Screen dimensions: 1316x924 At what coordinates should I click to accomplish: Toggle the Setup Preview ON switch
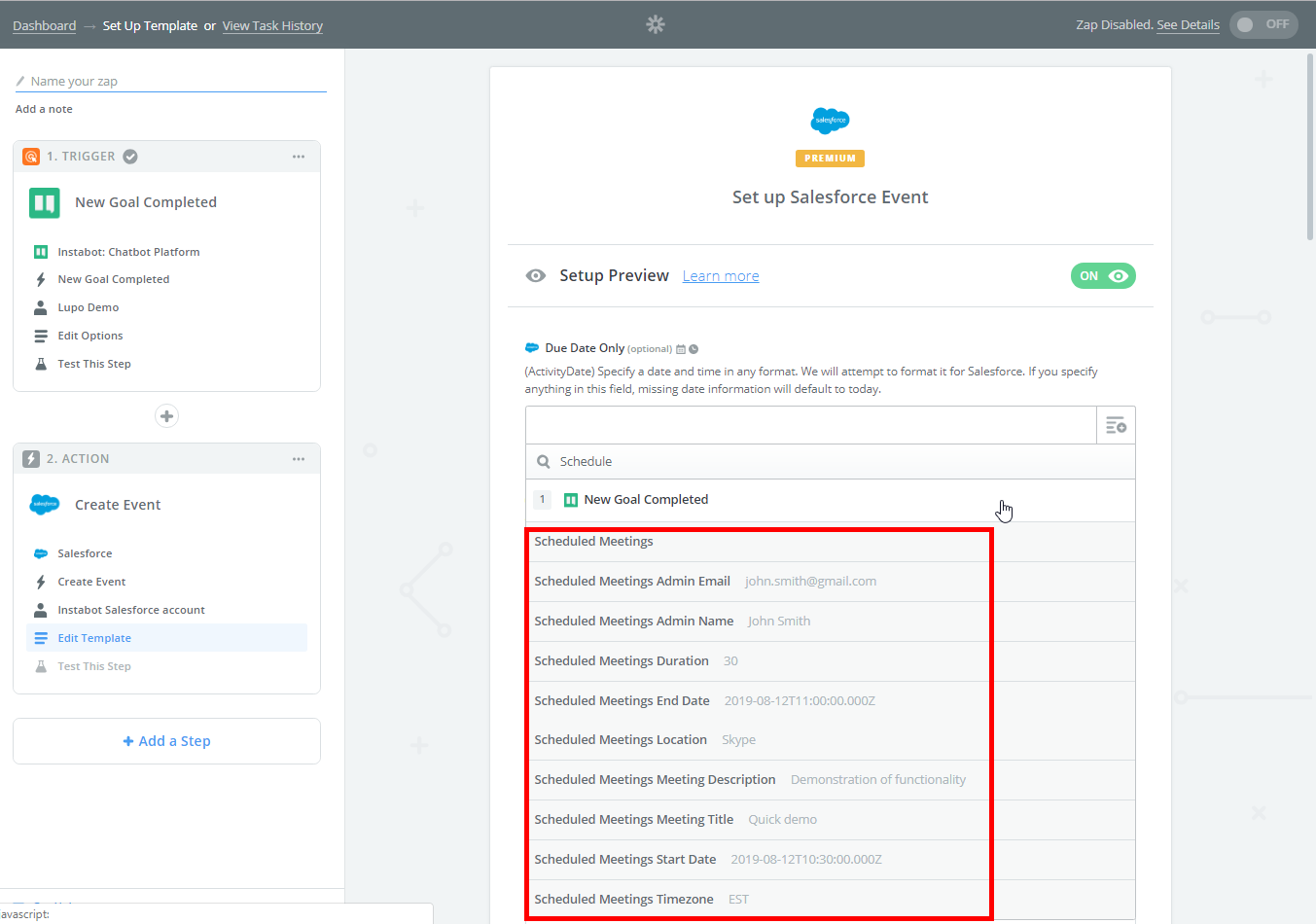(x=1103, y=276)
